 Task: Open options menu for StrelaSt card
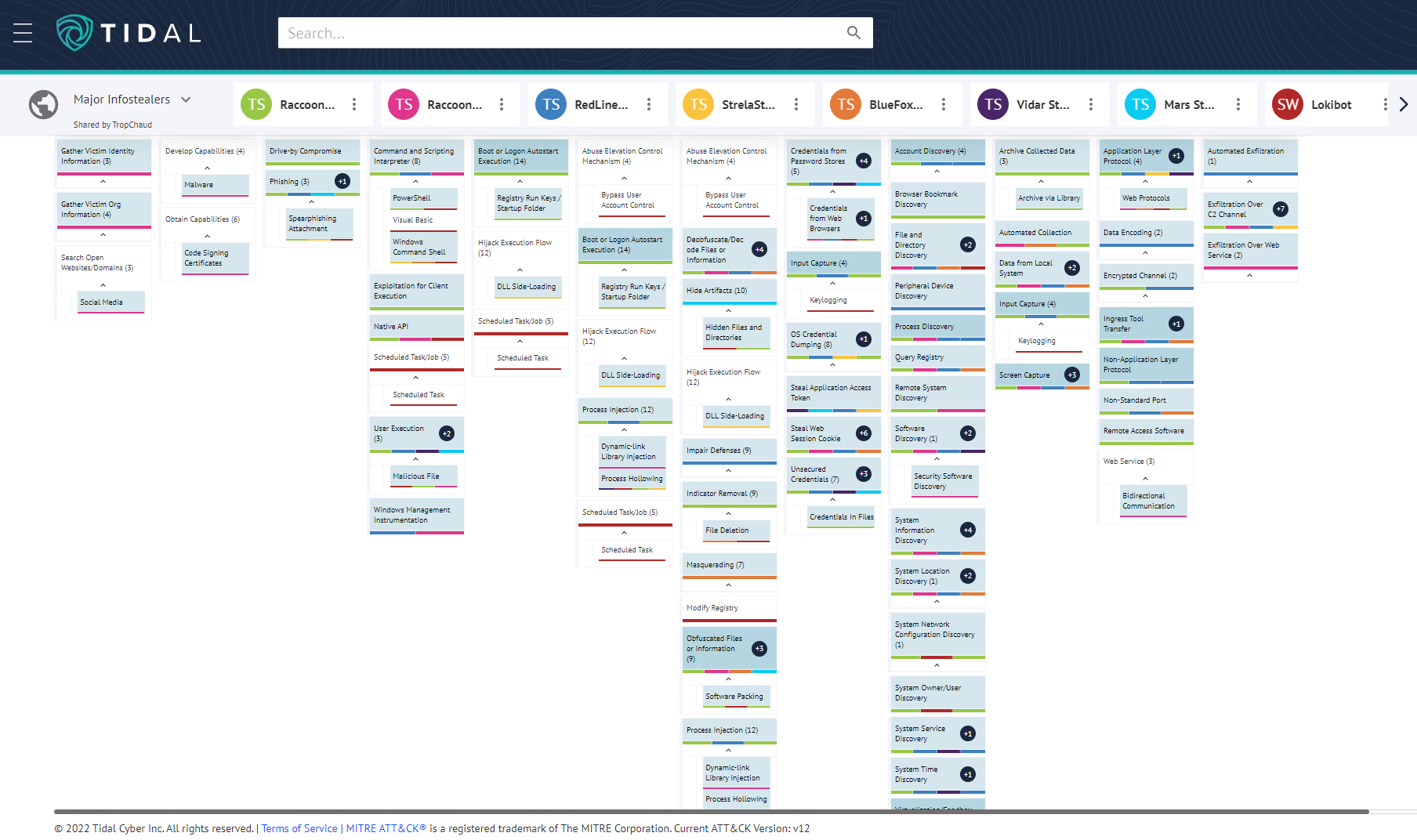[x=796, y=104]
